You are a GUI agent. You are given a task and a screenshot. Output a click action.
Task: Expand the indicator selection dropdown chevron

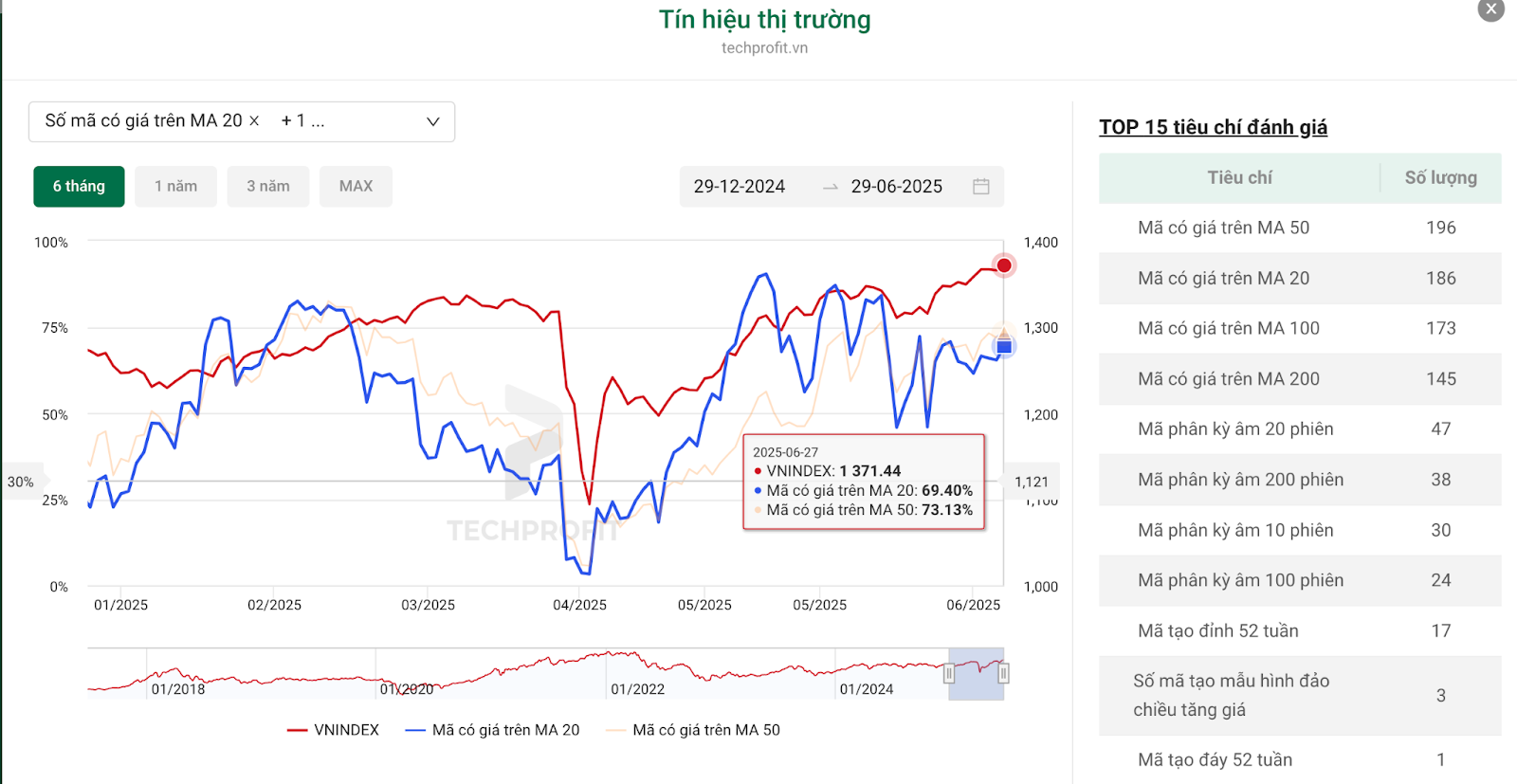pyautogui.click(x=433, y=121)
